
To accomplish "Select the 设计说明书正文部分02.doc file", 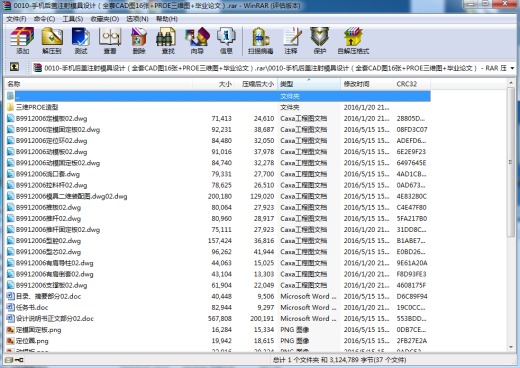I will coord(218,318).
